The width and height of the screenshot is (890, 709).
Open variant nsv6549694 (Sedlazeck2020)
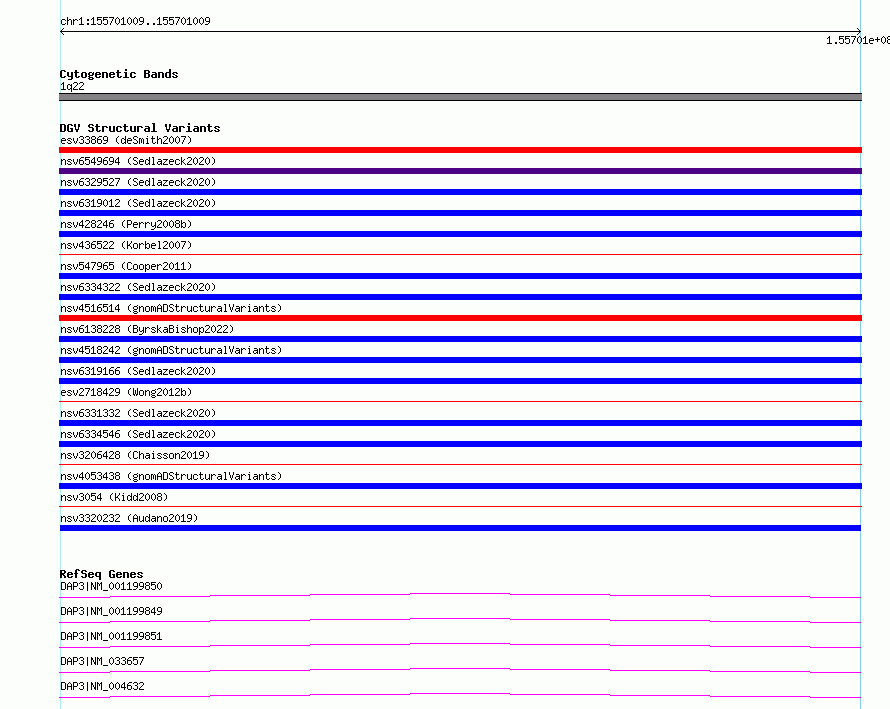coord(138,161)
